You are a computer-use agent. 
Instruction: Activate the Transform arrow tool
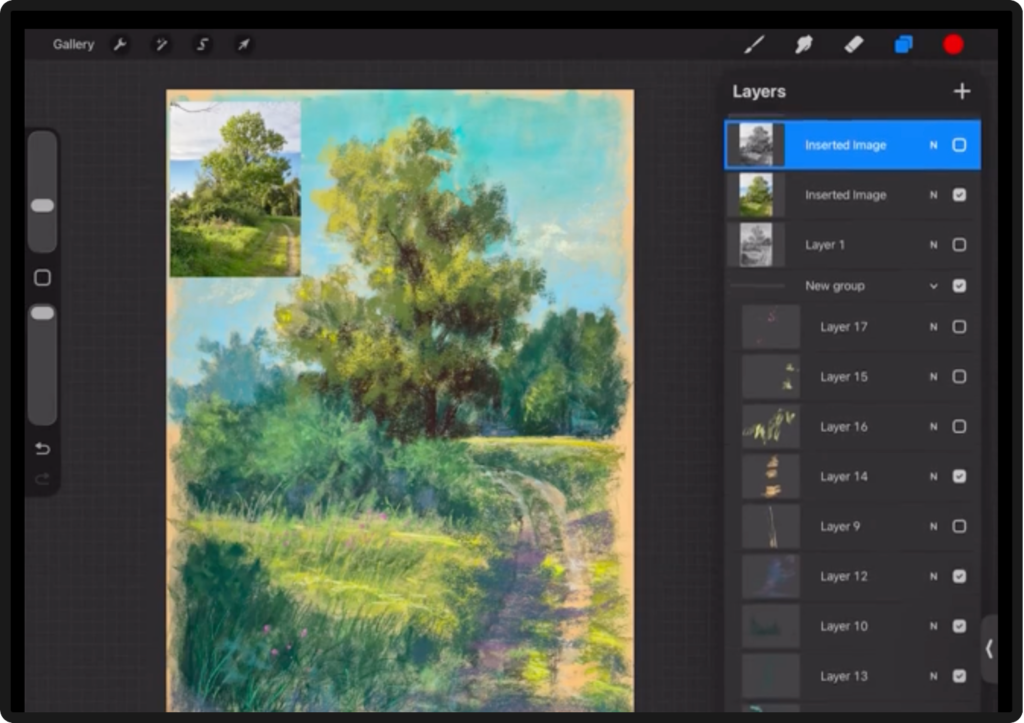click(244, 45)
